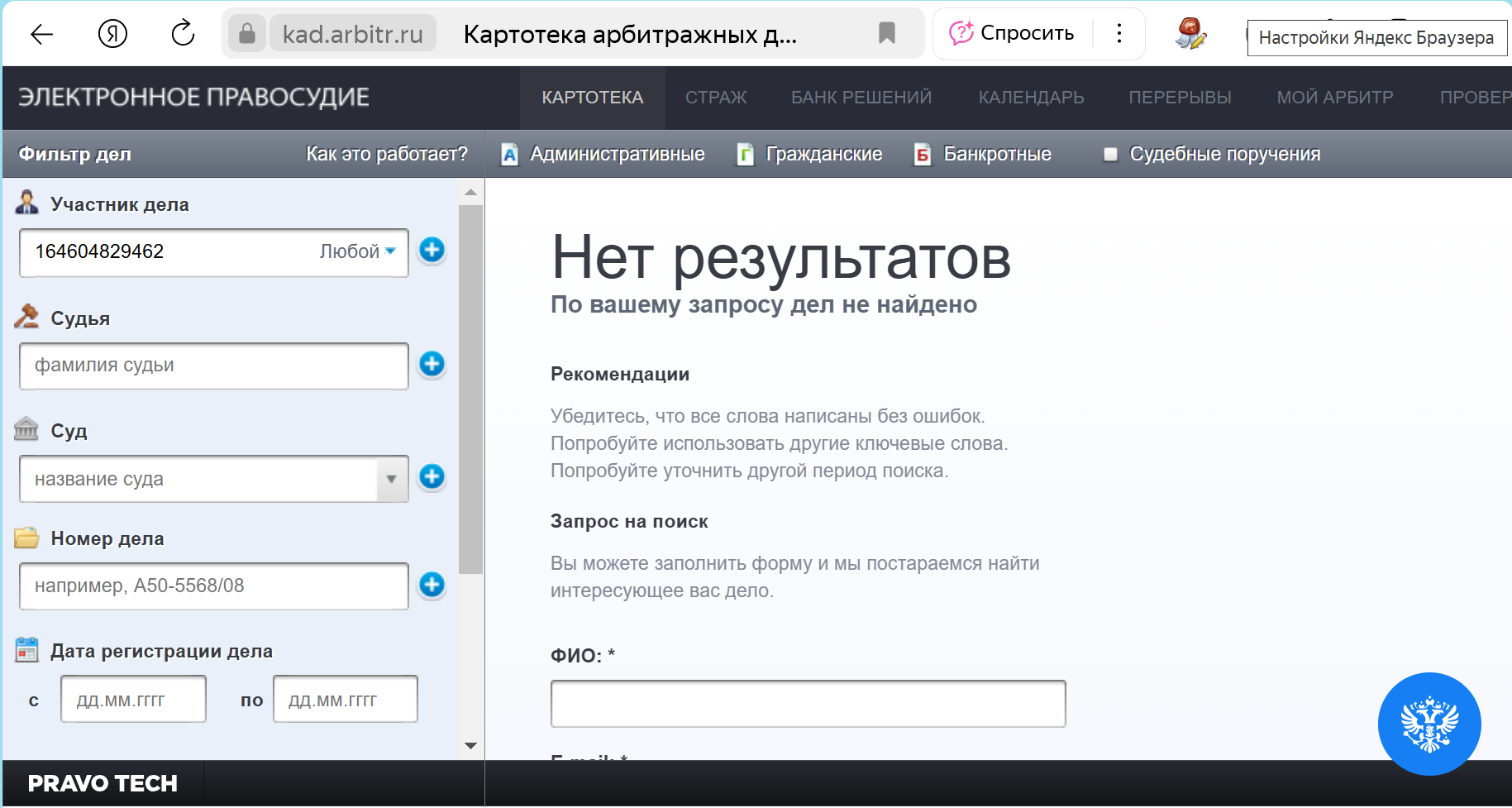
Task: Add another participant with the plus icon
Action: 432,250
